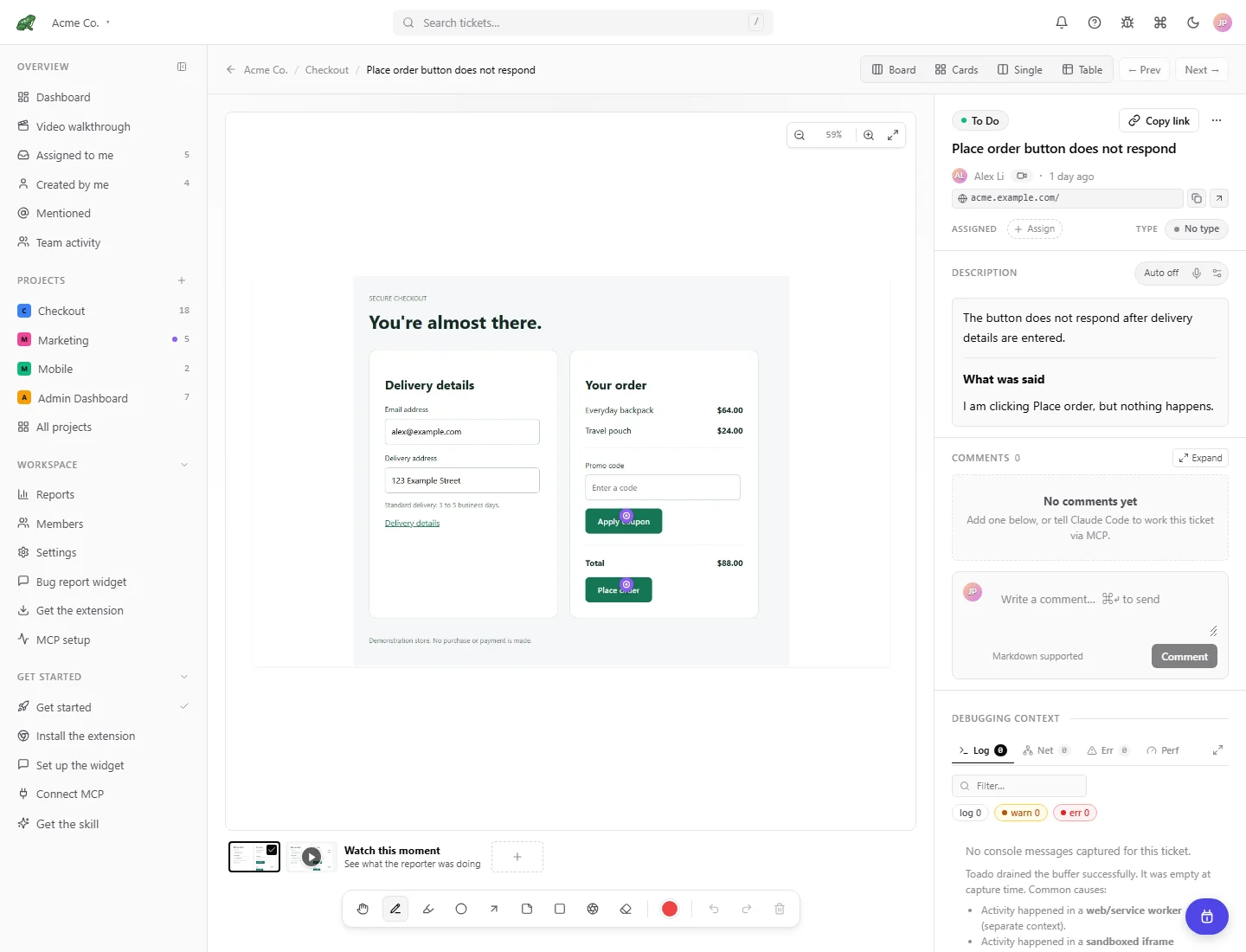Copy the acme.example.com URL

[x=1197, y=198]
